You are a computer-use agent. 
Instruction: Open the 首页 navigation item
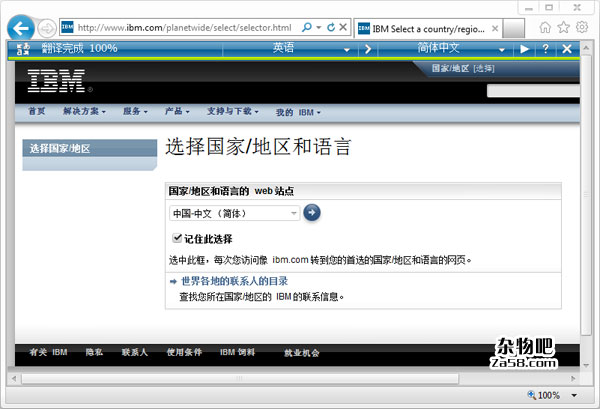(37, 111)
